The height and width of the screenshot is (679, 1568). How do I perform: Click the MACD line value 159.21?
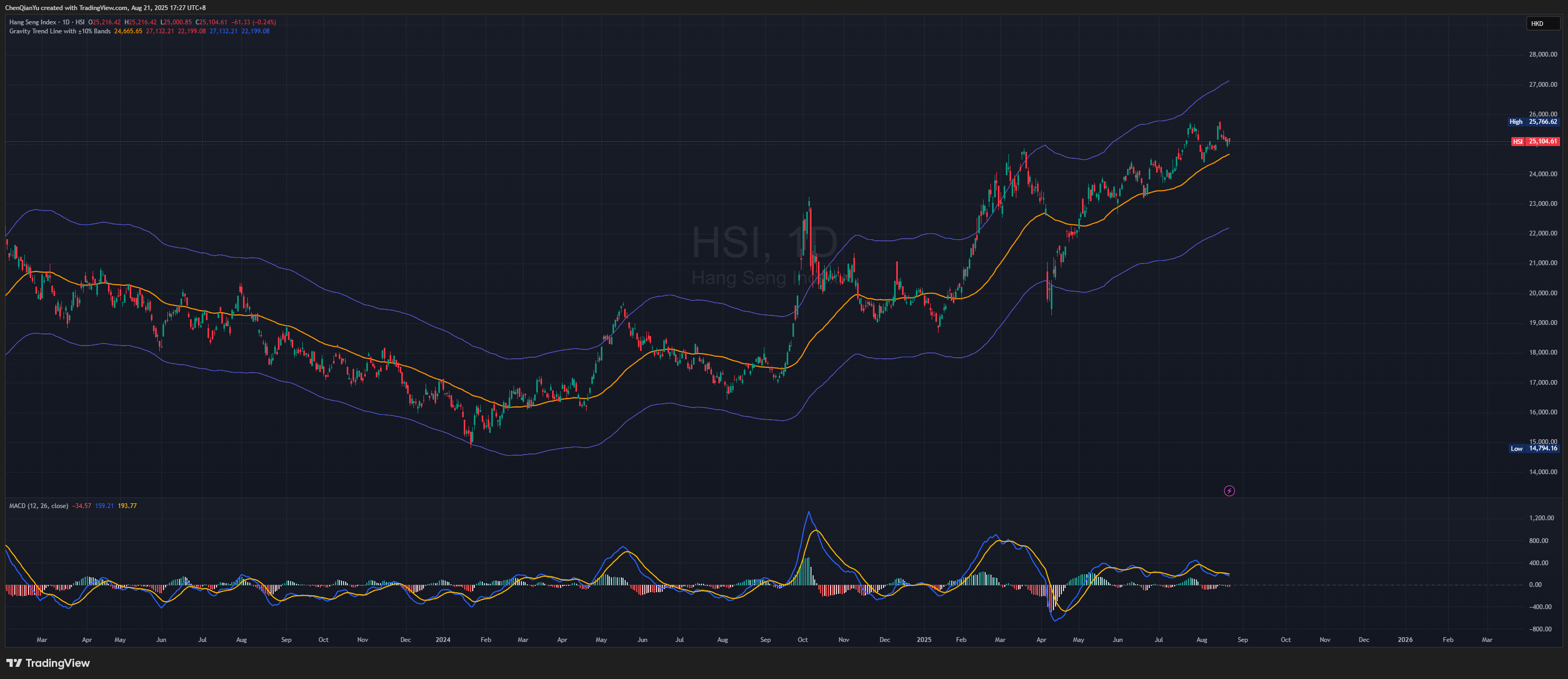[x=104, y=505]
